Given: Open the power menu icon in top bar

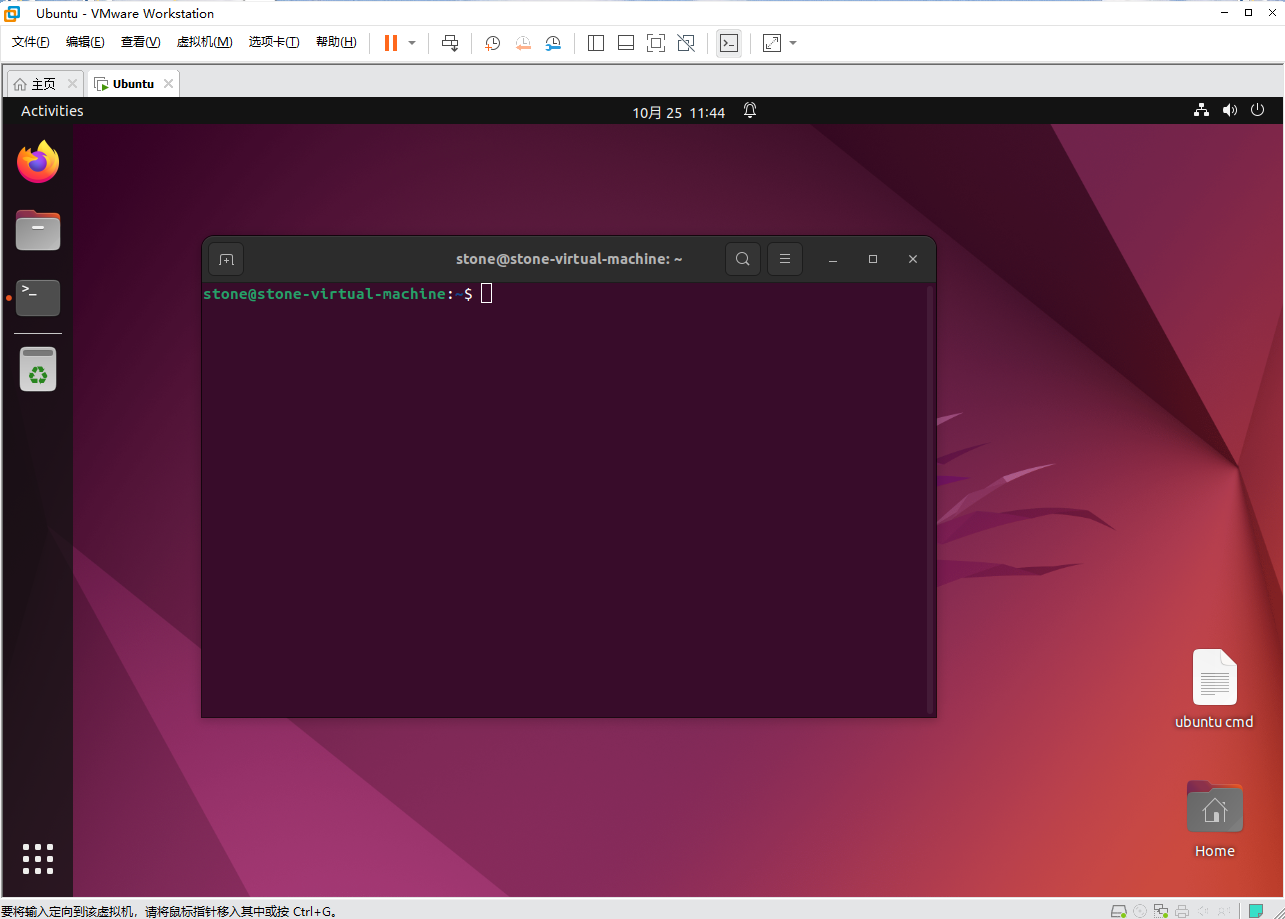Looking at the screenshot, I should click(x=1258, y=111).
